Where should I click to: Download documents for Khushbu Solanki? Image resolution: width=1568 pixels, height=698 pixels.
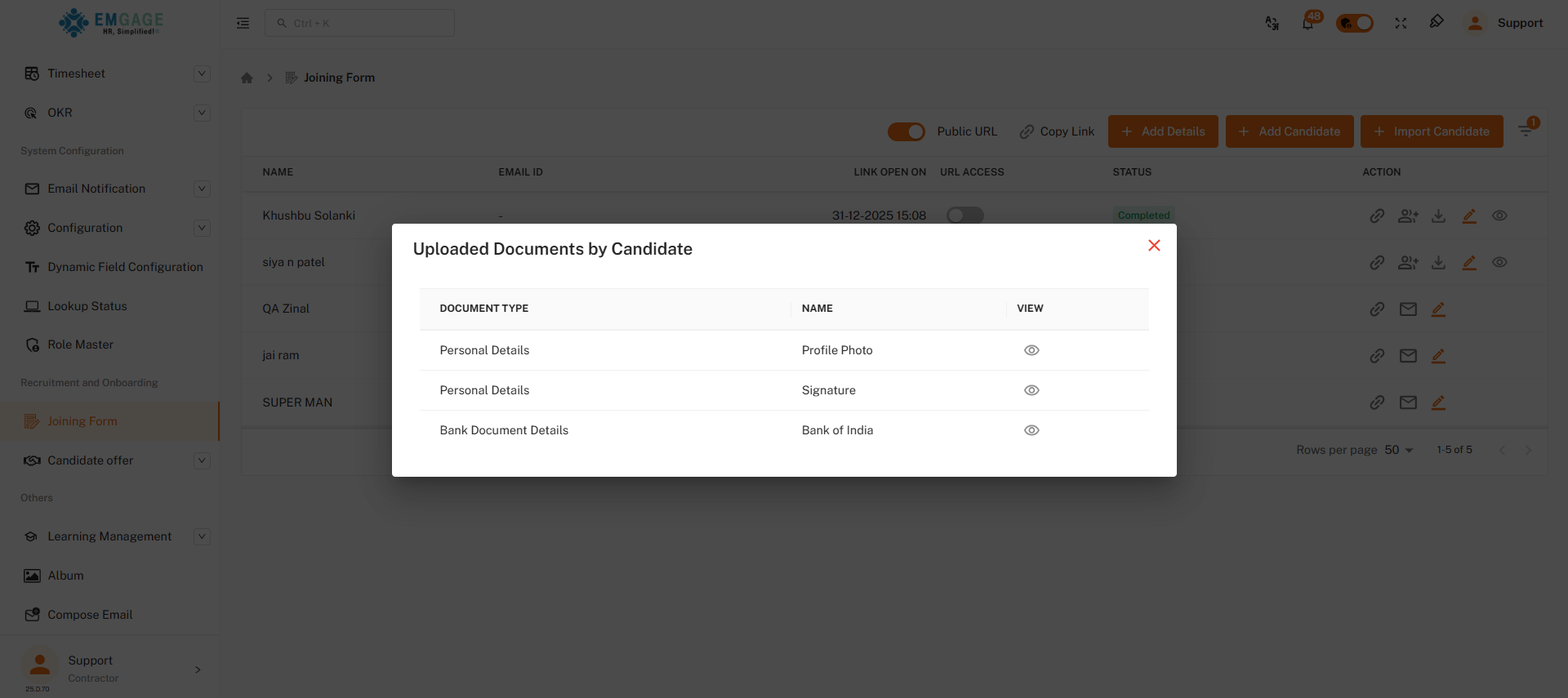(1439, 216)
